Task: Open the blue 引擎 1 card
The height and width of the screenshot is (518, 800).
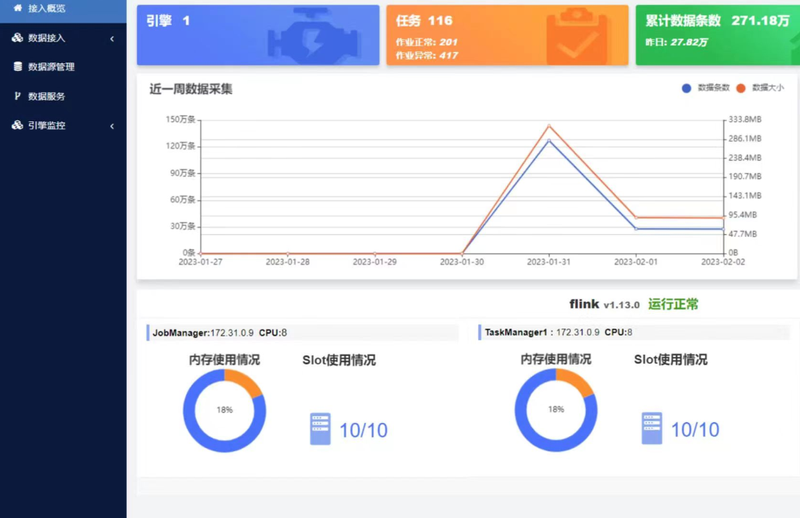Action: click(x=258, y=35)
